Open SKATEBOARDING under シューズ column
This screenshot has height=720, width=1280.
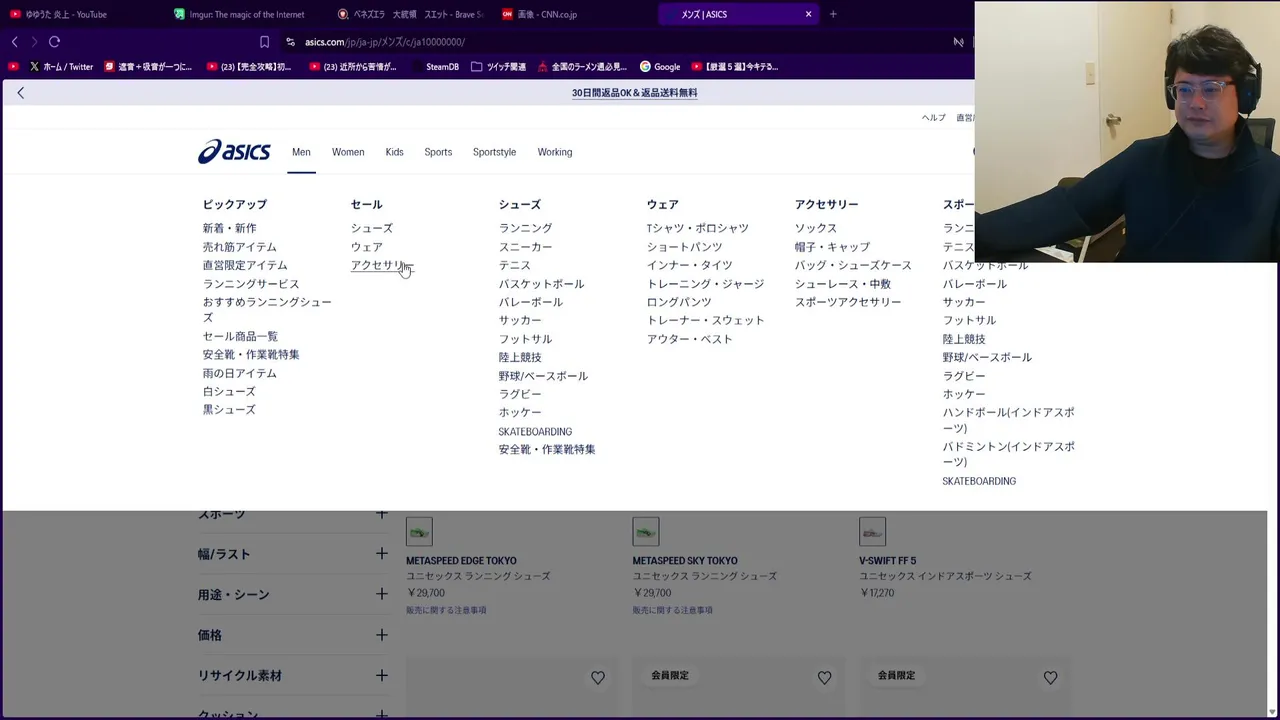point(535,432)
